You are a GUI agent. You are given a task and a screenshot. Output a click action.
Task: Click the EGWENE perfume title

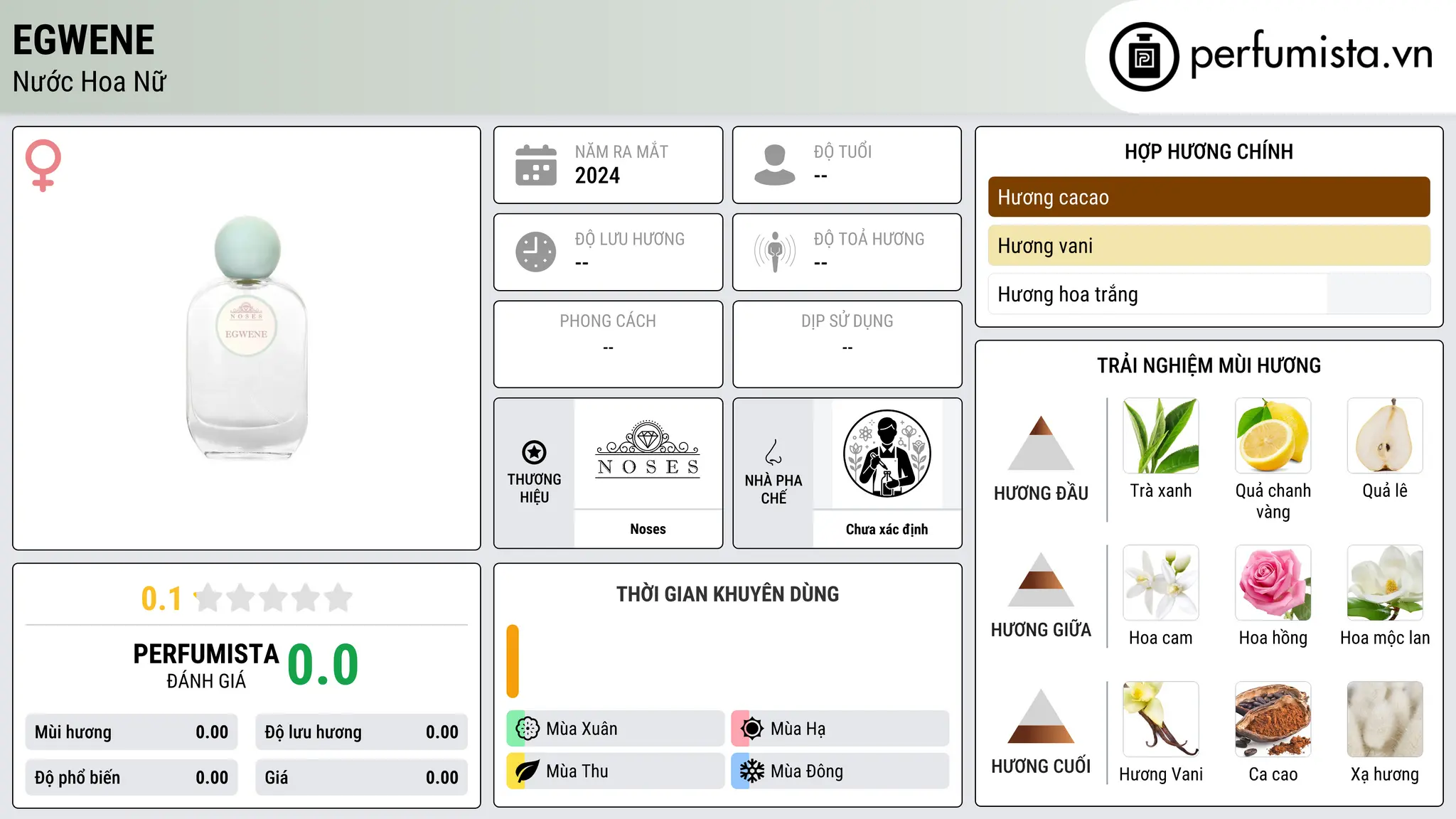pyautogui.click(x=84, y=40)
